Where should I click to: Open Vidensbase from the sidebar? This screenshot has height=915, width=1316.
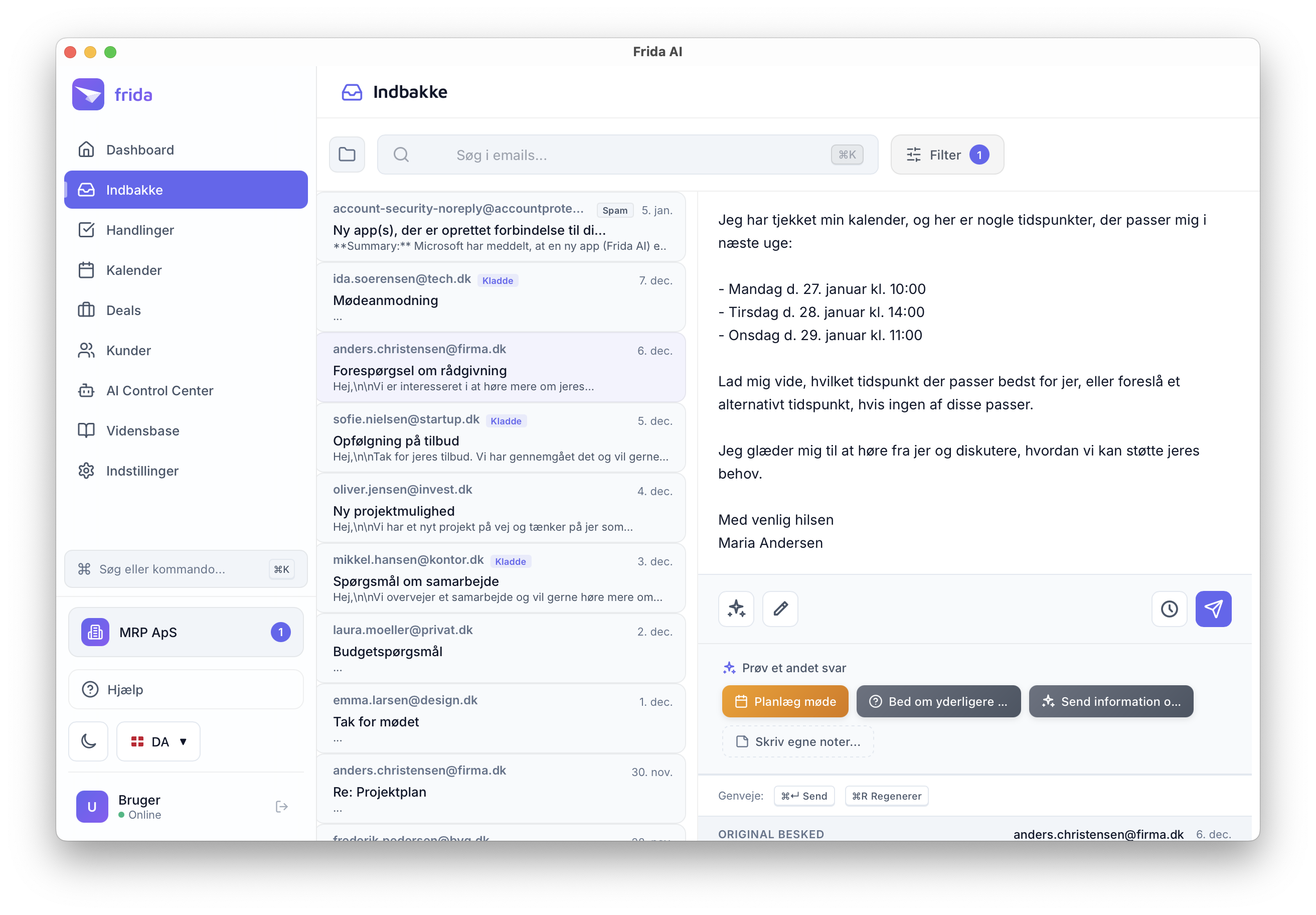tap(143, 430)
